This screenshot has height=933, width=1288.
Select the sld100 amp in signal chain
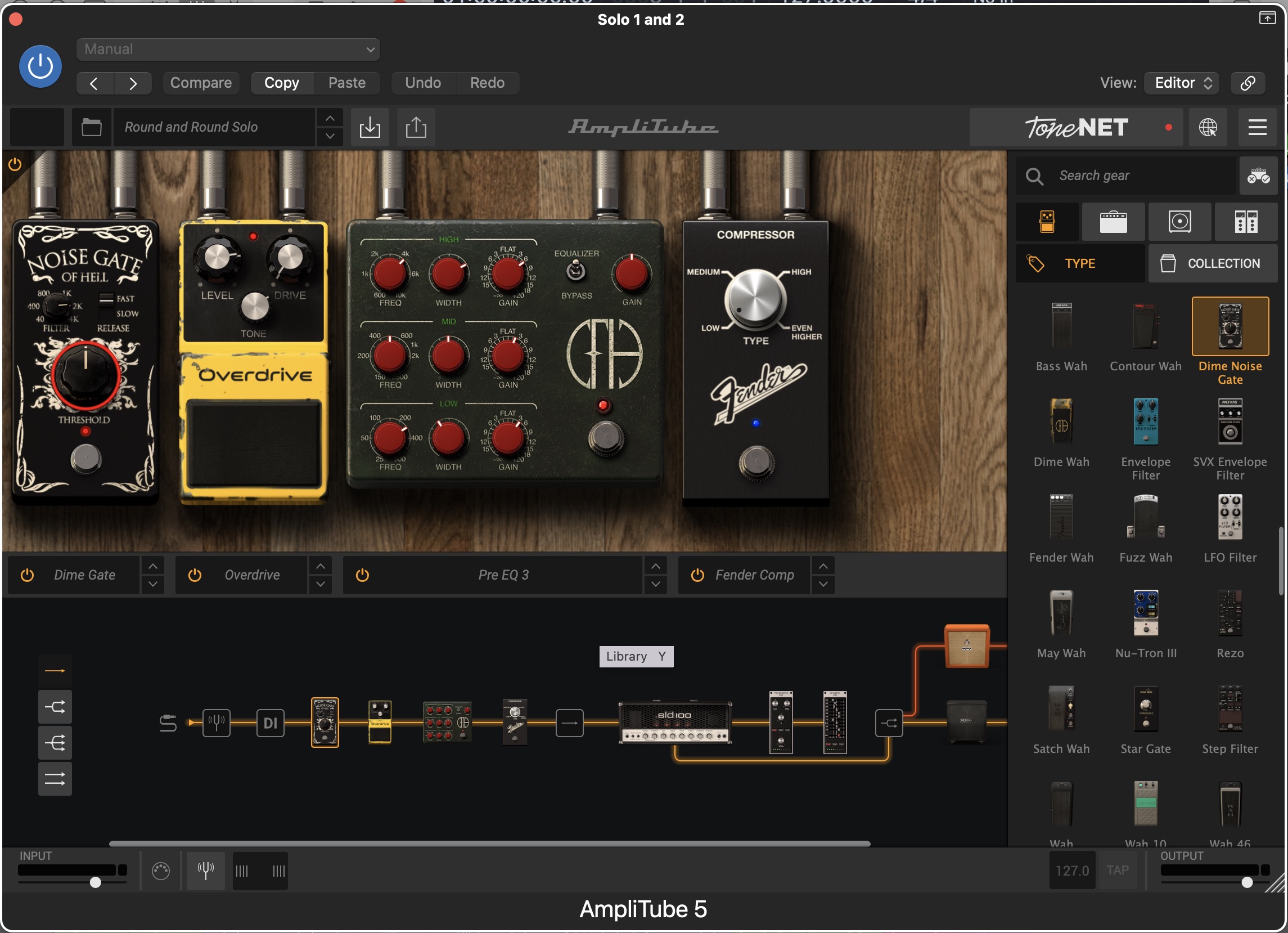[675, 723]
